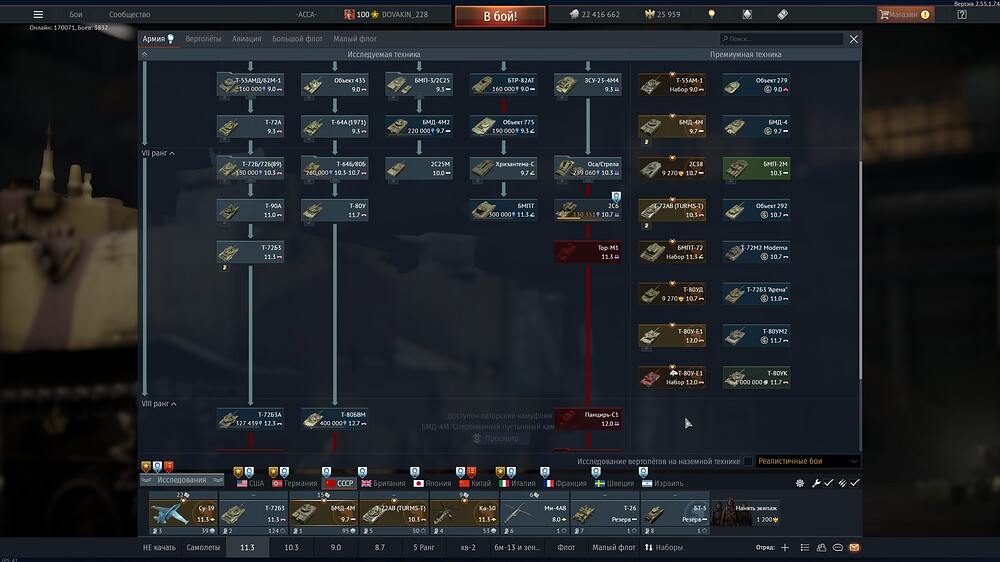Open the mail envelope icon
This screenshot has height=562, width=1000.
coord(855,547)
